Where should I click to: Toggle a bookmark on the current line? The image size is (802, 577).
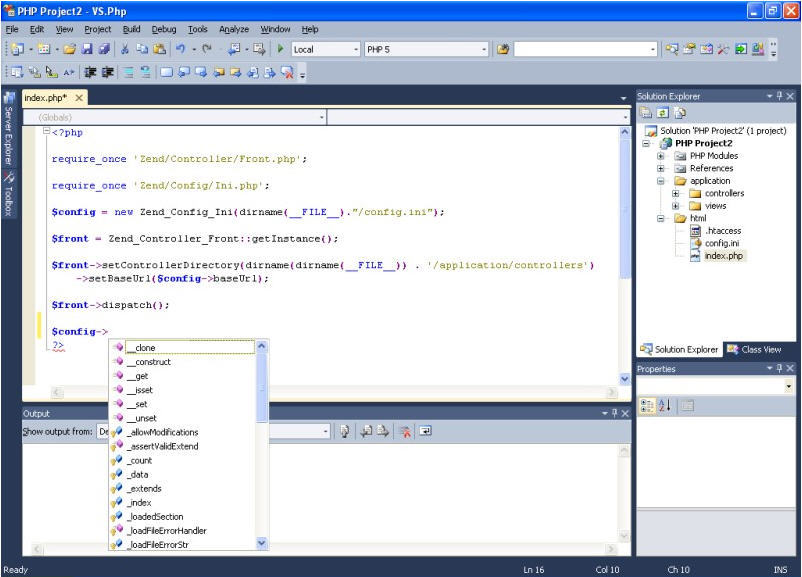click(166, 73)
